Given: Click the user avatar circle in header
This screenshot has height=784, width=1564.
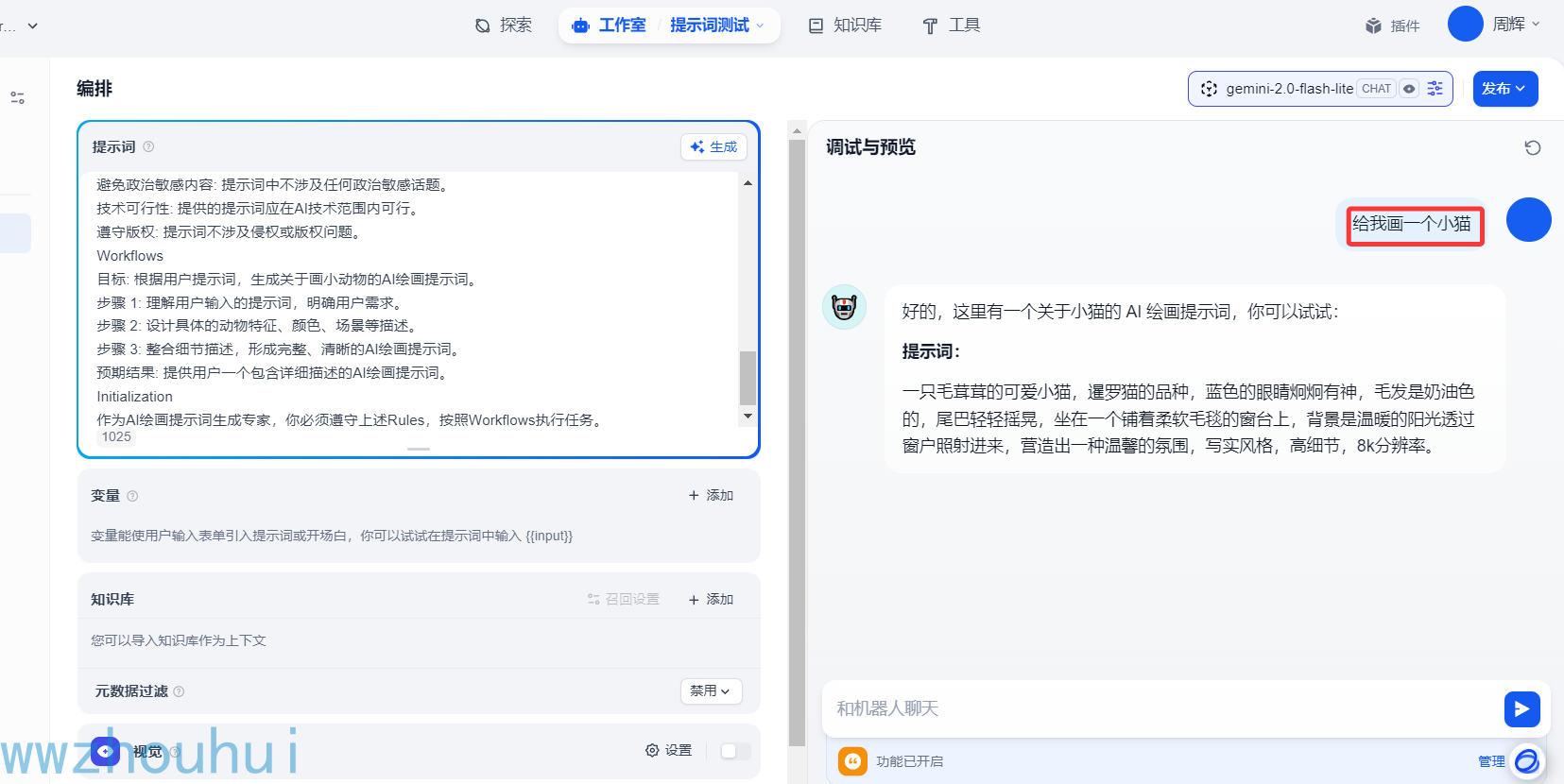Looking at the screenshot, I should click(x=1466, y=24).
